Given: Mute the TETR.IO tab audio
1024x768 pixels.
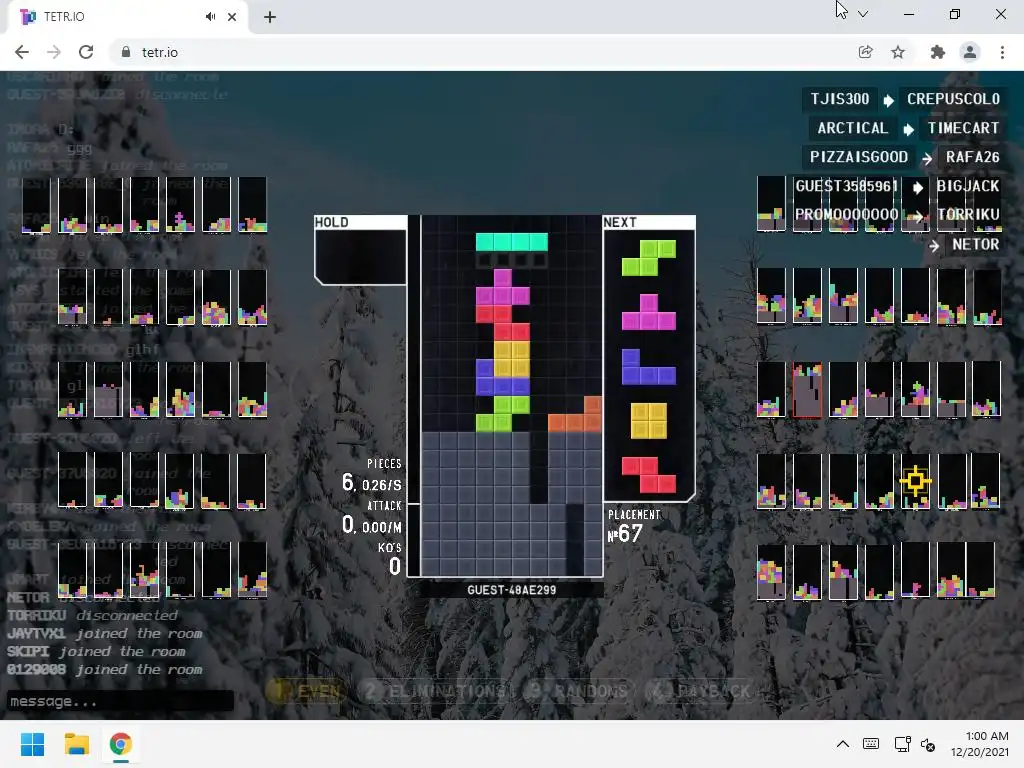Looking at the screenshot, I should (x=210, y=17).
